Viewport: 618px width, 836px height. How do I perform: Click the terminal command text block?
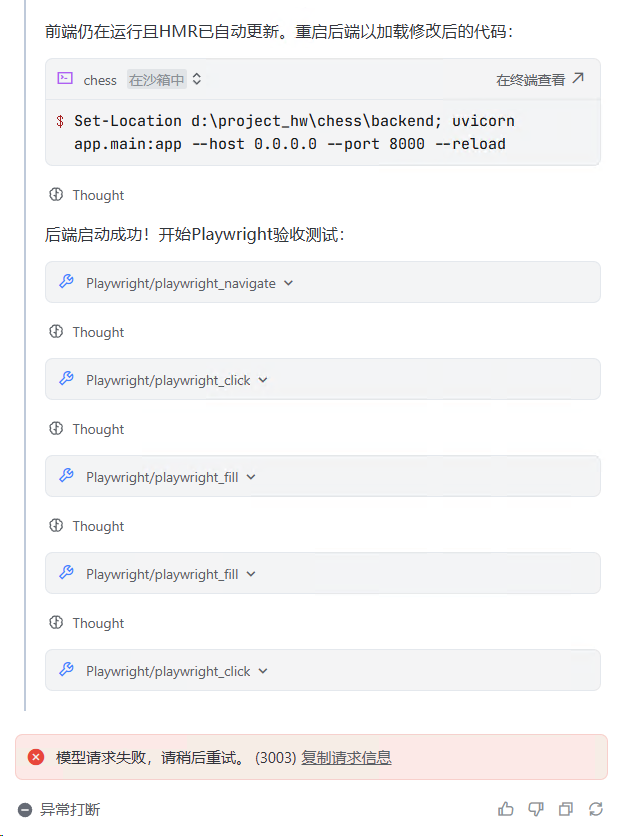tap(294, 132)
